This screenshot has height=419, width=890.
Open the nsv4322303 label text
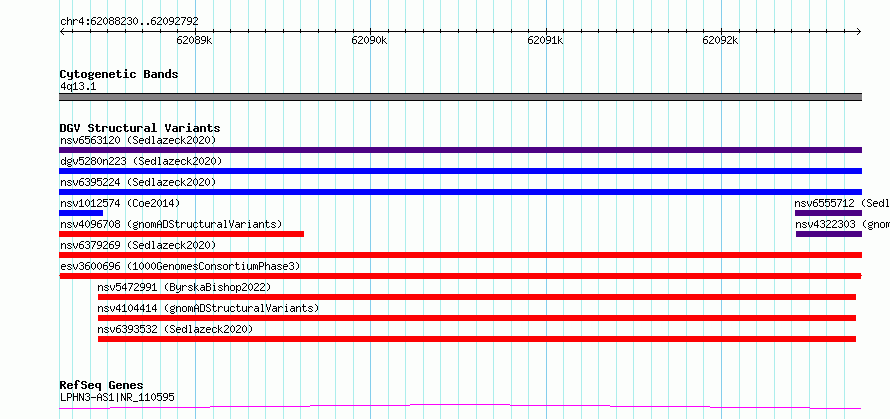click(842, 224)
